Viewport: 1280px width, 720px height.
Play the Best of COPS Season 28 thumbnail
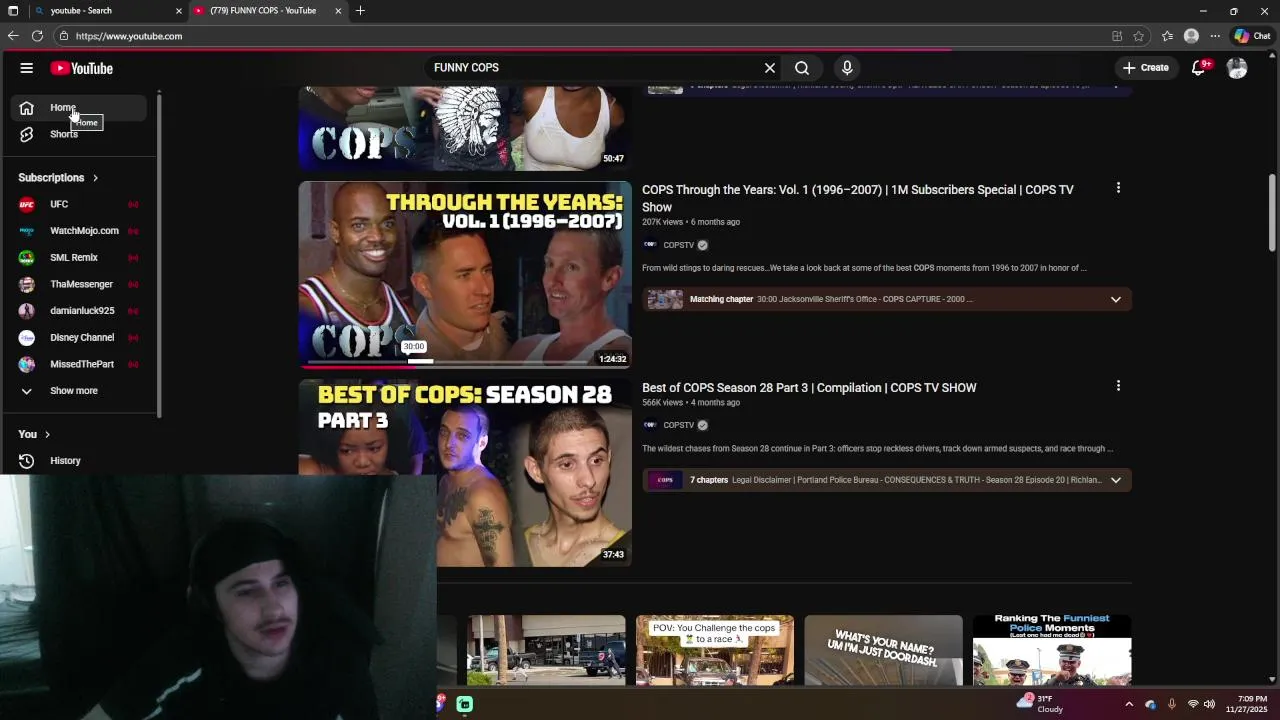click(465, 473)
